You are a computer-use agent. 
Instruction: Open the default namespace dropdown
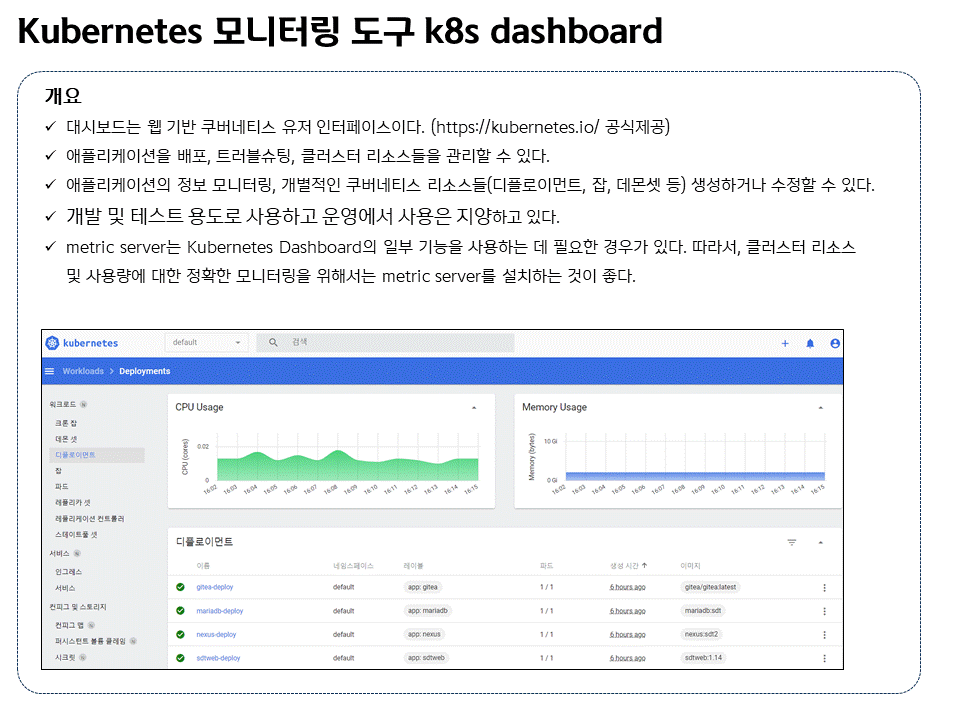pyautogui.click(x=206, y=342)
